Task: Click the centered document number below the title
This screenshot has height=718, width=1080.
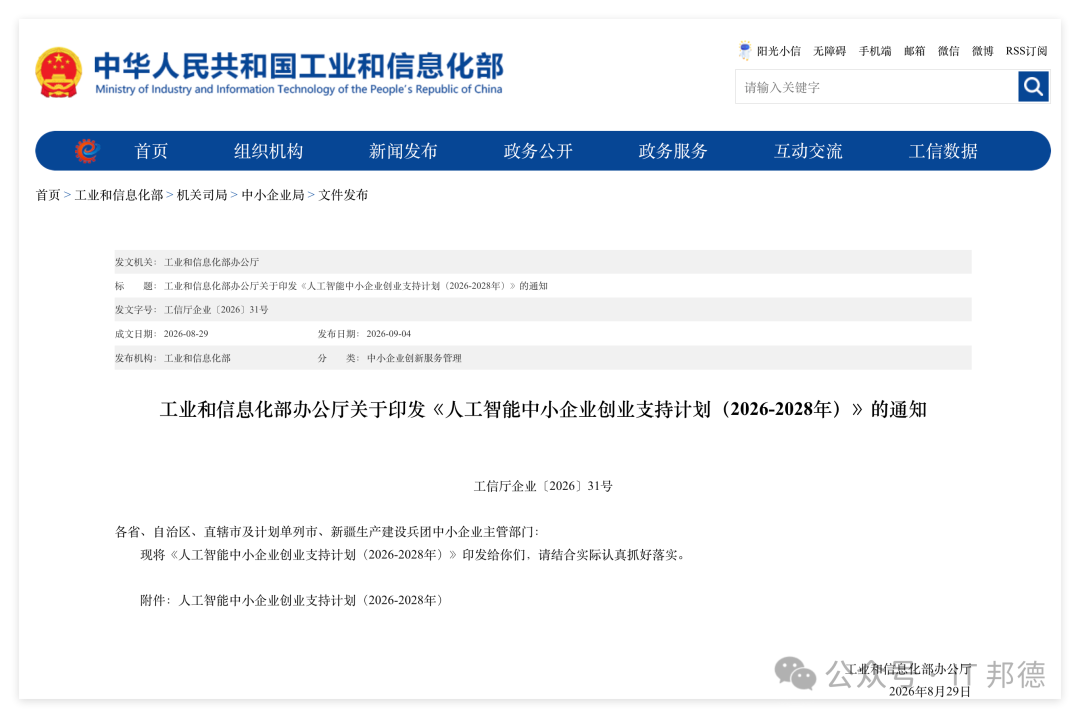Action: 543,486
